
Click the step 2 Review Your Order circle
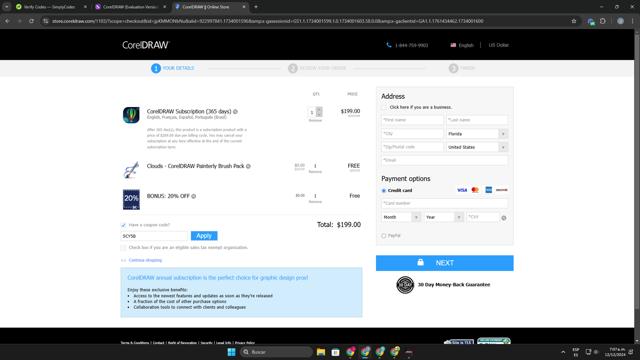(293, 68)
